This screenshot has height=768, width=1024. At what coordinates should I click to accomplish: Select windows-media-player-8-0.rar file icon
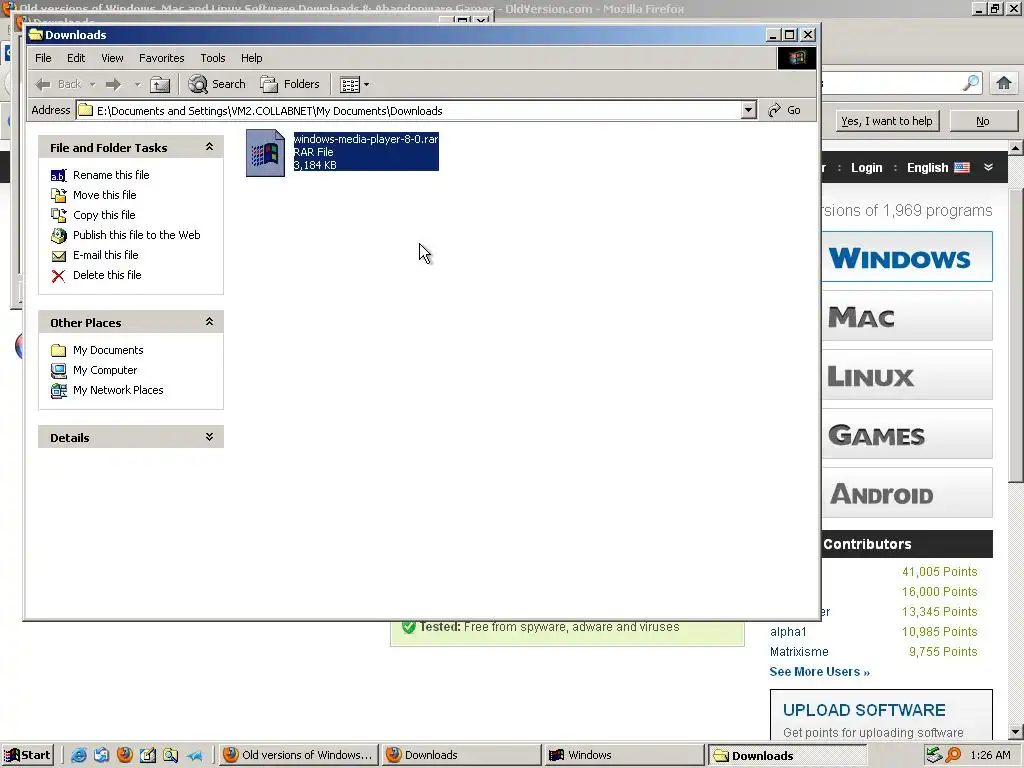coord(265,153)
